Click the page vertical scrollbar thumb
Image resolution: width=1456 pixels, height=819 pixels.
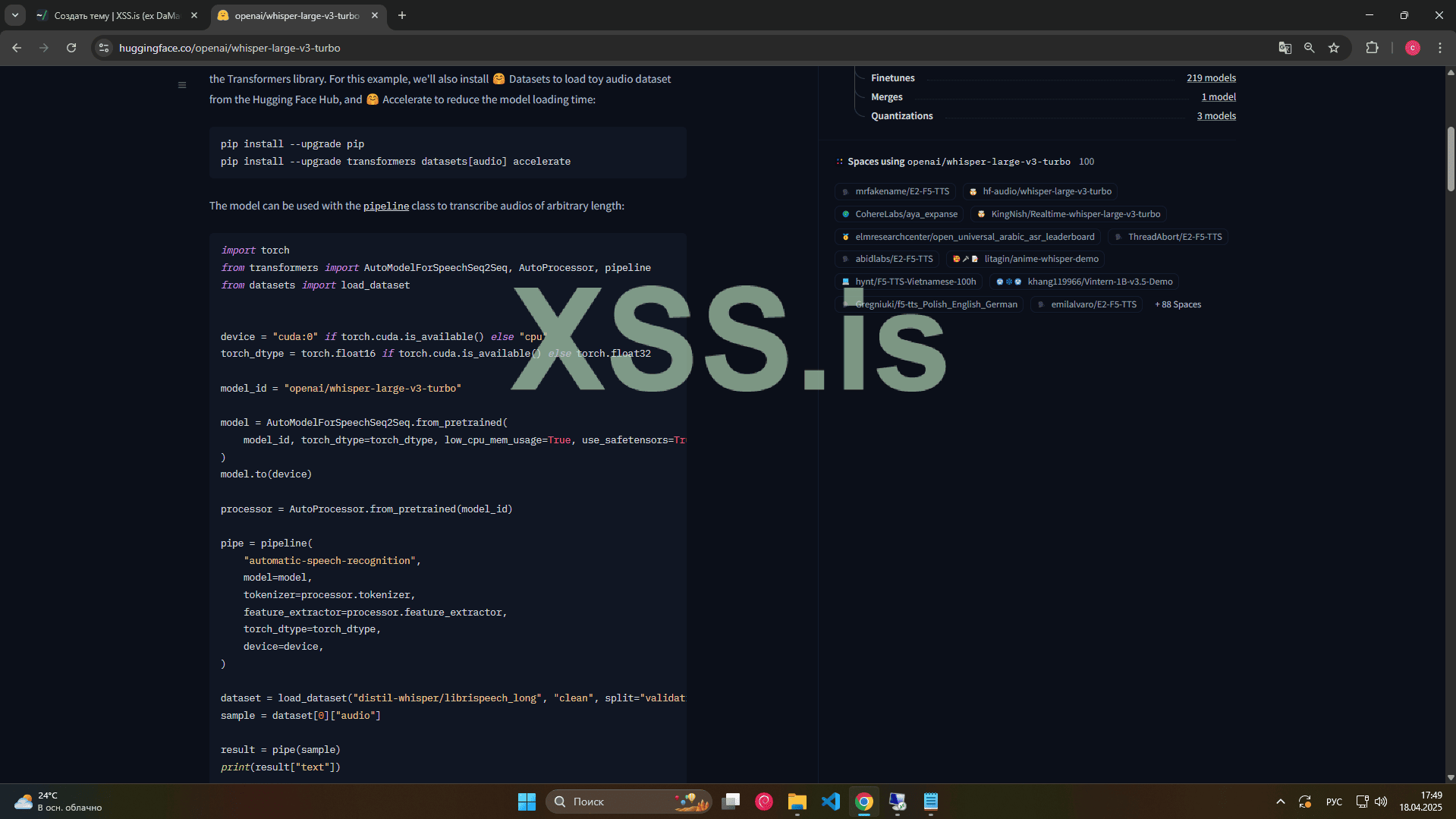coord(1450,159)
